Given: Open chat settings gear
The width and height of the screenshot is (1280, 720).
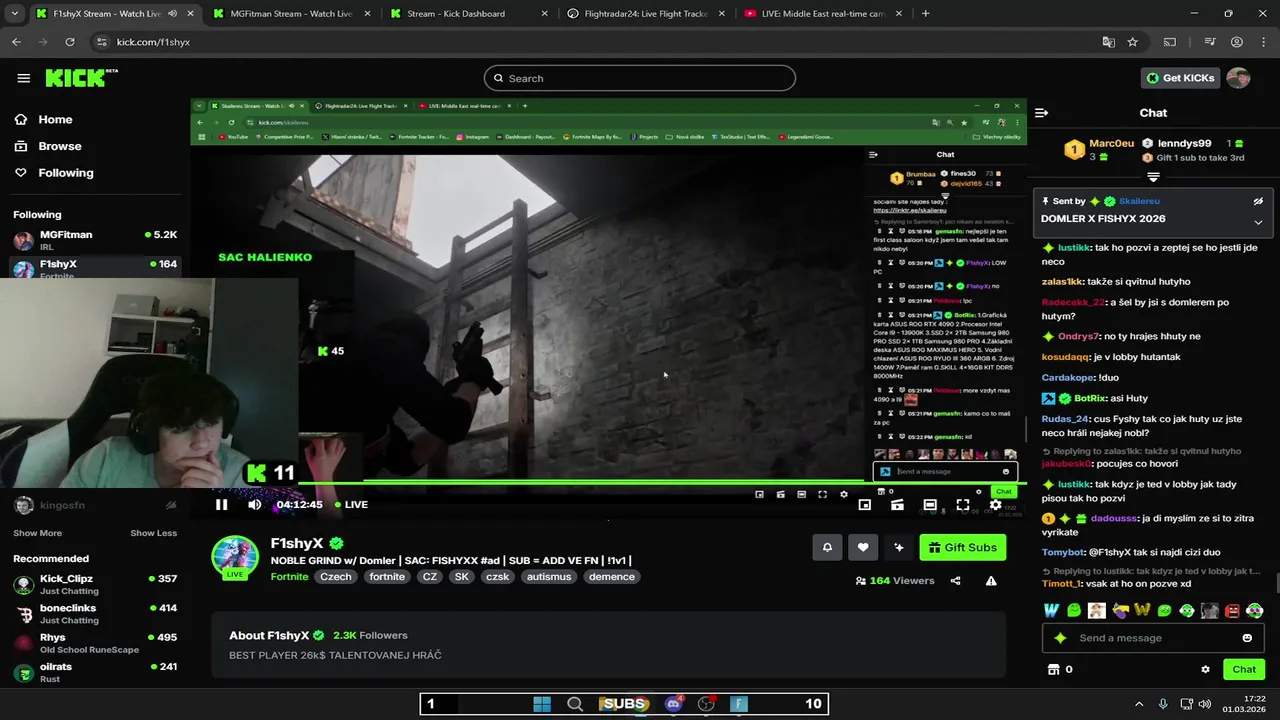Looking at the screenshot, I should pos(1205,669).
